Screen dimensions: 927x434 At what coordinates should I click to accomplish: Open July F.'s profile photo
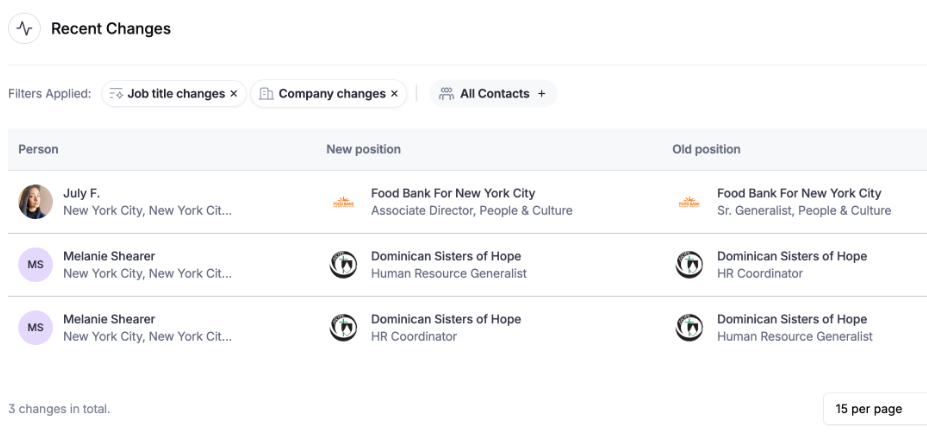click(x=35, y=202)
